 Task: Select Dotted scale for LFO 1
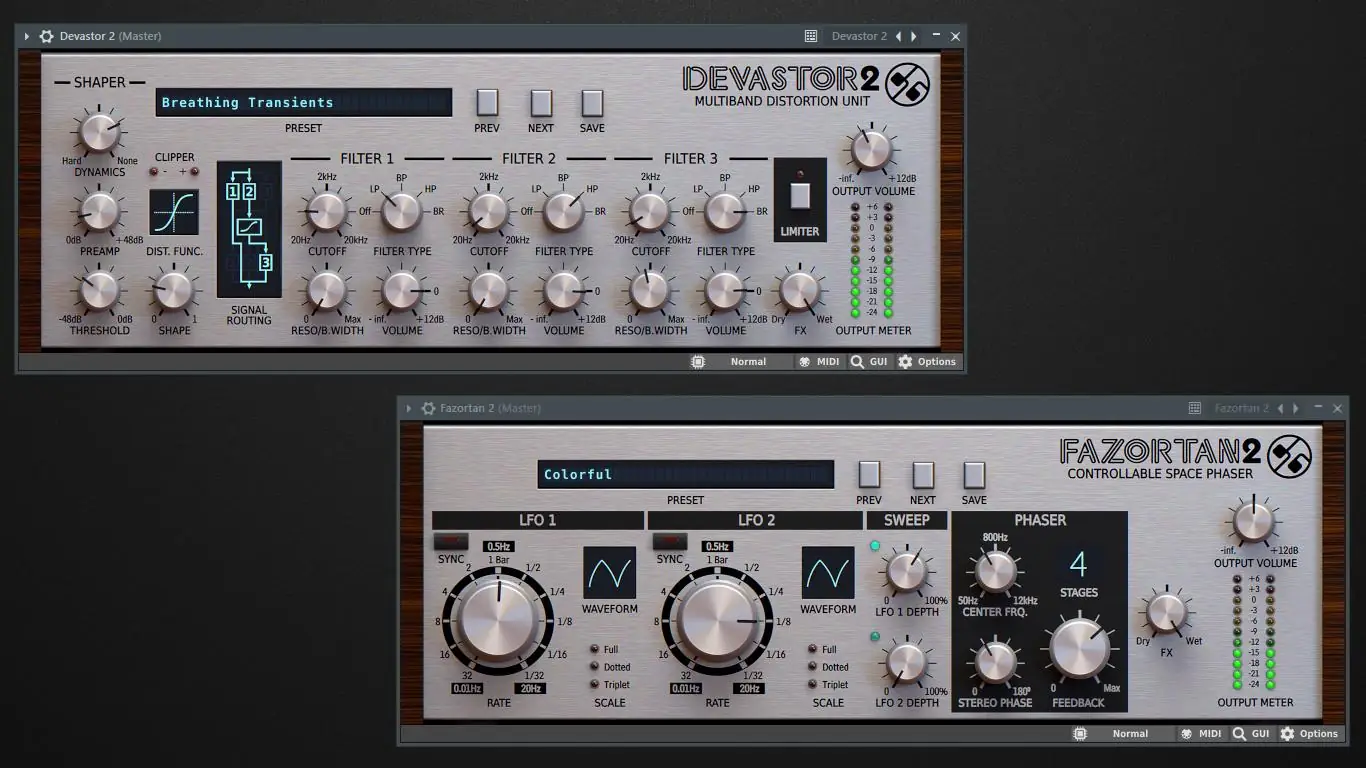point(595,666)
